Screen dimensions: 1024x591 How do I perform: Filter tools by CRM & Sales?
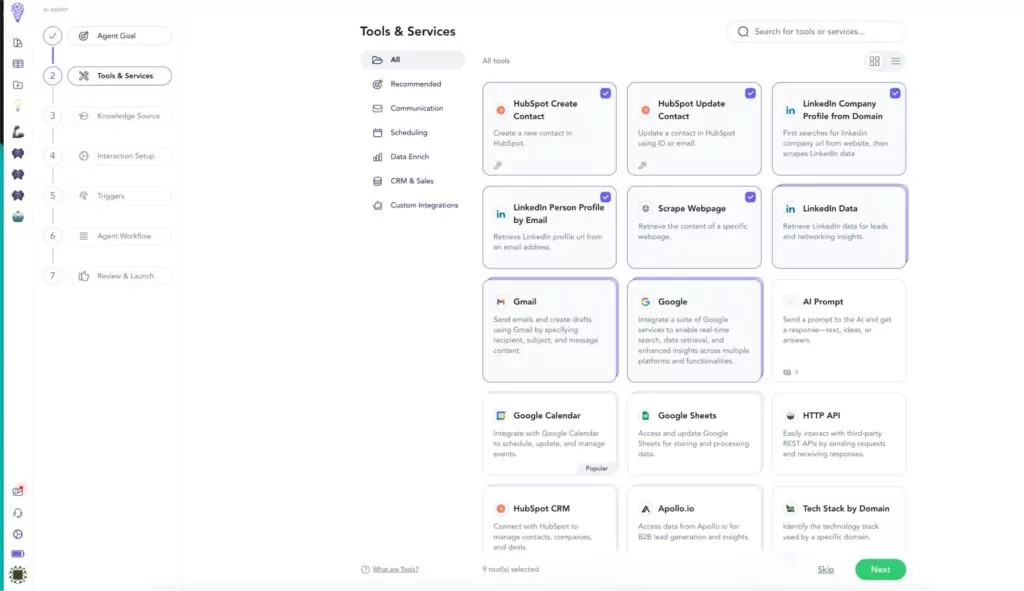[413, 181]
